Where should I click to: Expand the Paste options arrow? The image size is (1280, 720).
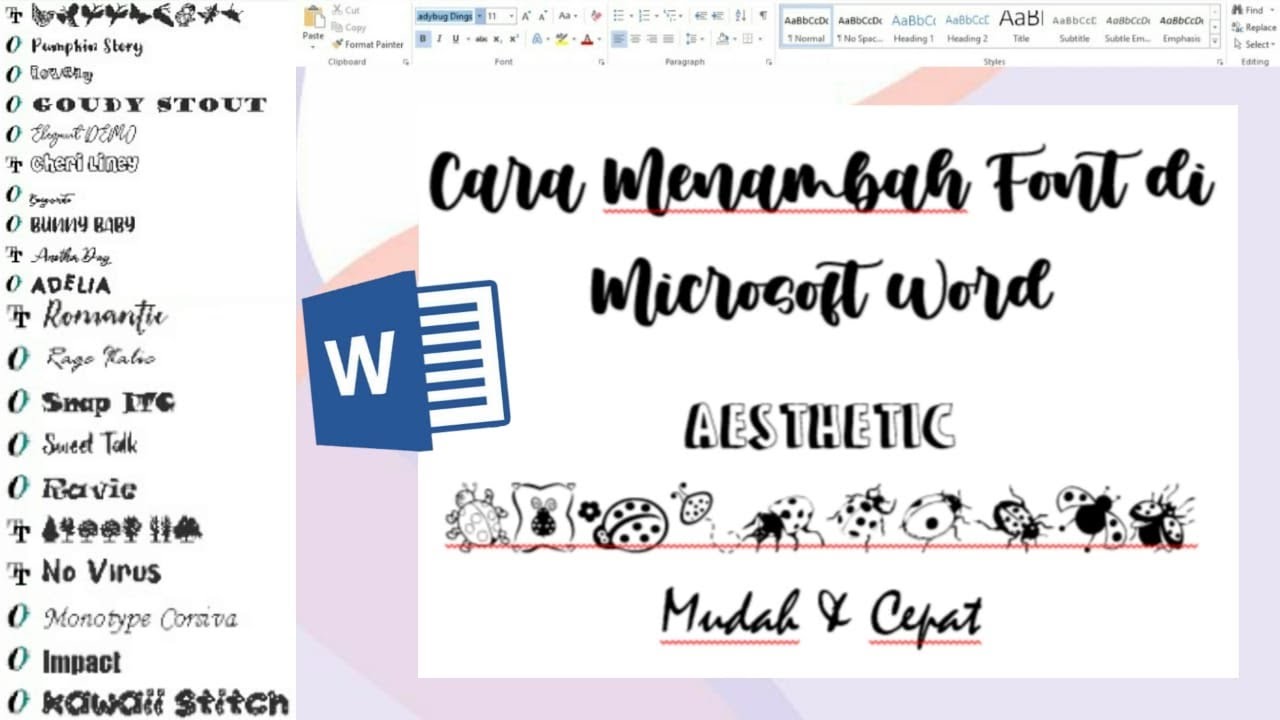(313, 47)
